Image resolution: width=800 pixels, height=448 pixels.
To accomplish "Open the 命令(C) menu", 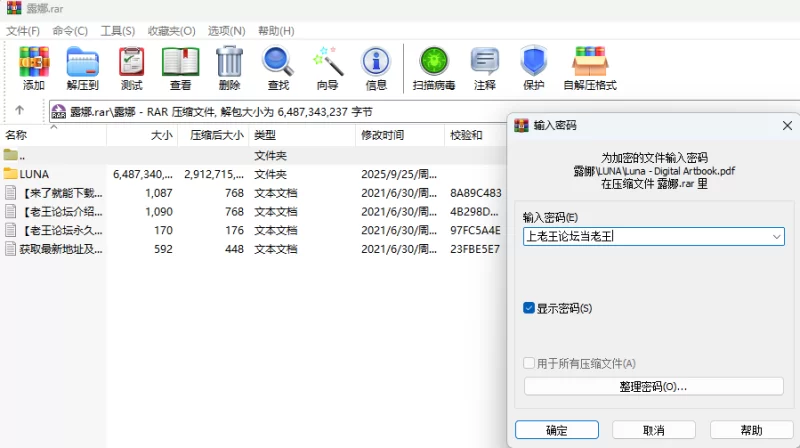I will (x=70, y=31).
